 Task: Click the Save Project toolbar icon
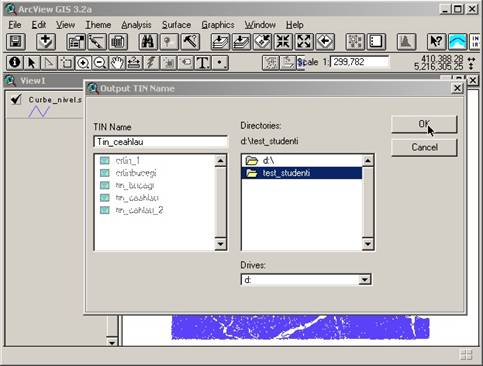(x=15, y=42)
